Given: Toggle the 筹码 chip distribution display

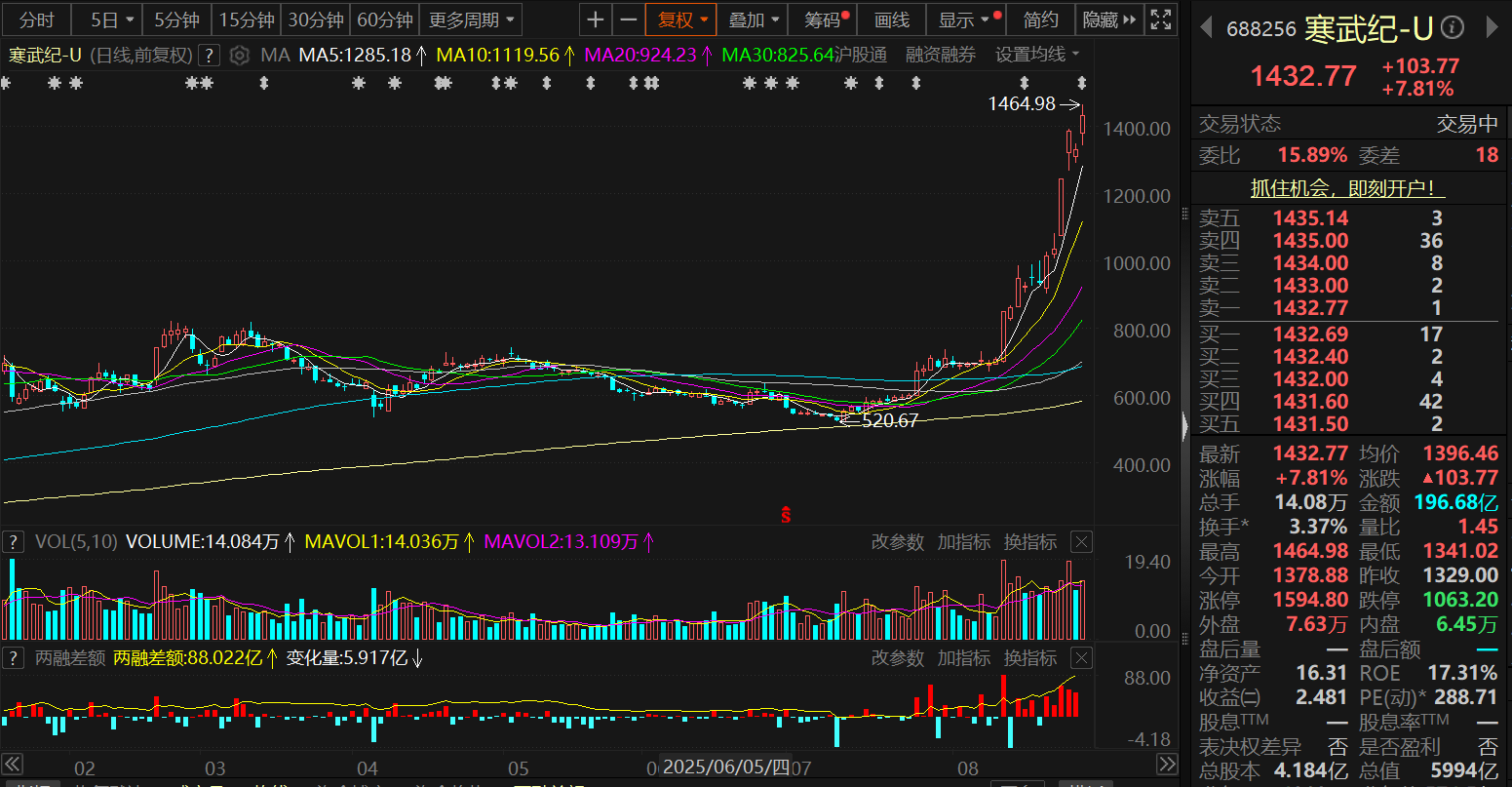Looking at the screenshot, I should [826, 20].
